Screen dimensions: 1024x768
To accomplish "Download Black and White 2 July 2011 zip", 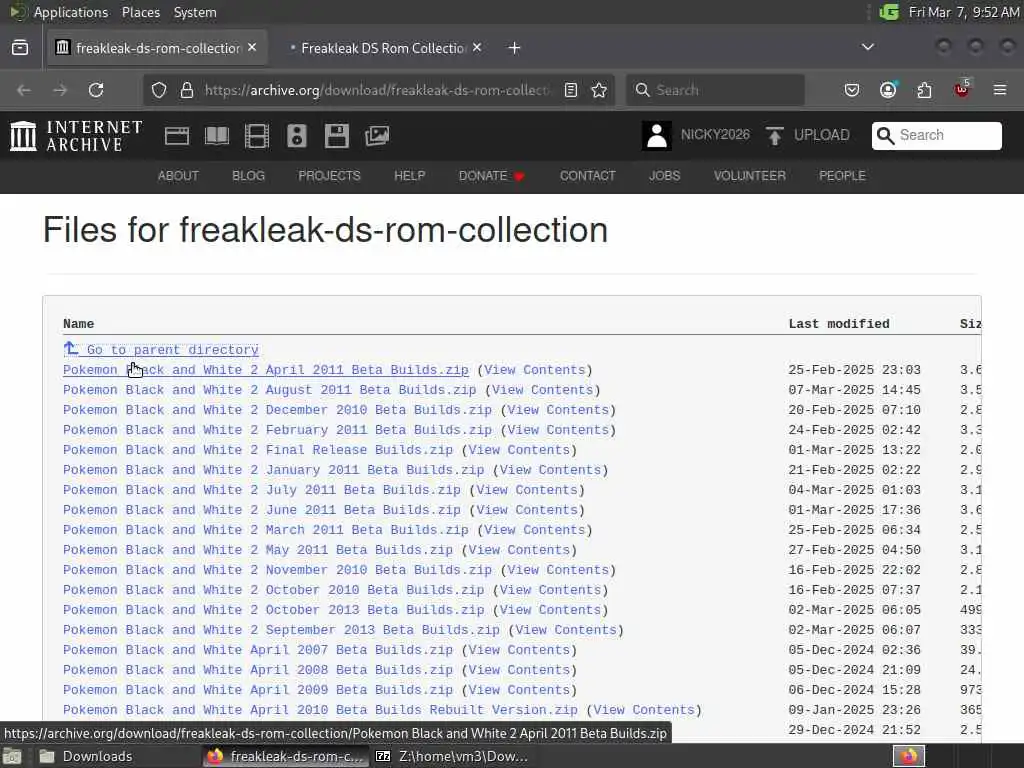I will point(262,490).
